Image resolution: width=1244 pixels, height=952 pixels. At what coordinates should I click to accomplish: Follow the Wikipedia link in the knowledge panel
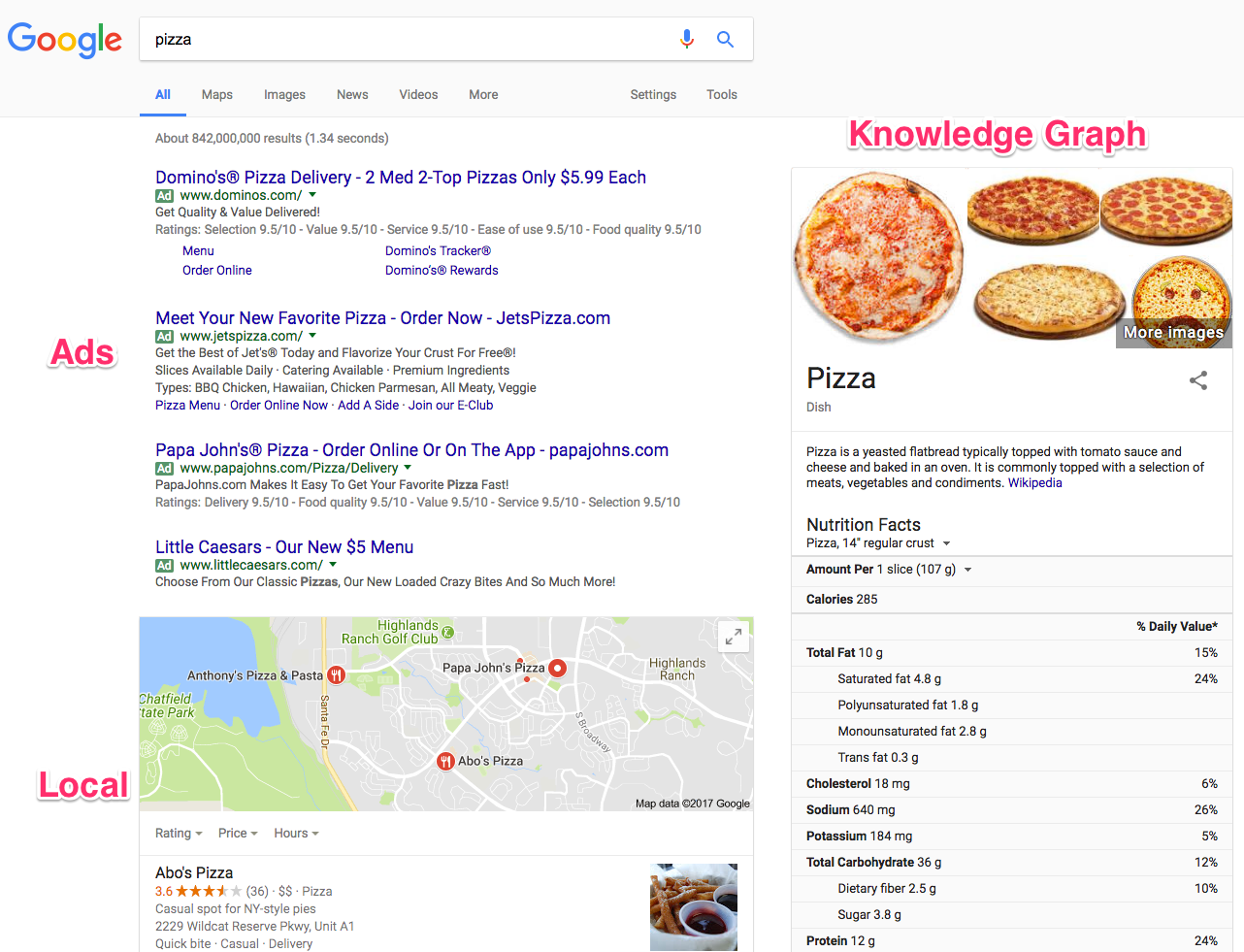pos(1034,482)
